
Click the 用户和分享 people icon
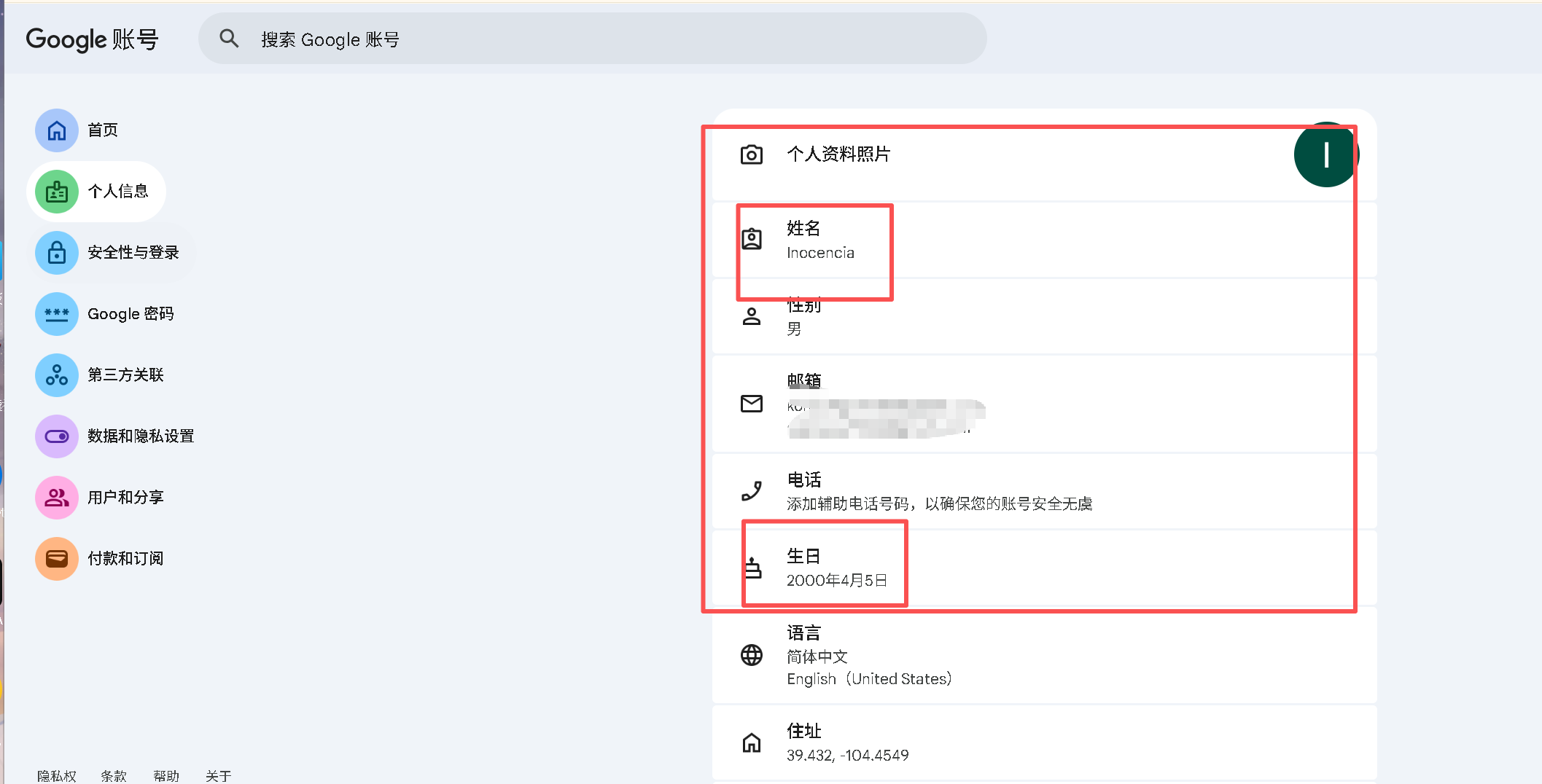pos(57,498)
